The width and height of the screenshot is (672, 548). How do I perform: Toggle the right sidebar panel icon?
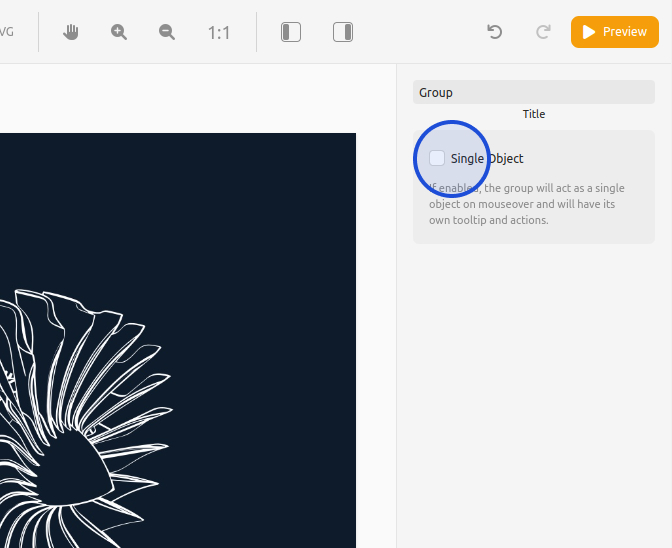pyautogui.click(x=343, y=32)
